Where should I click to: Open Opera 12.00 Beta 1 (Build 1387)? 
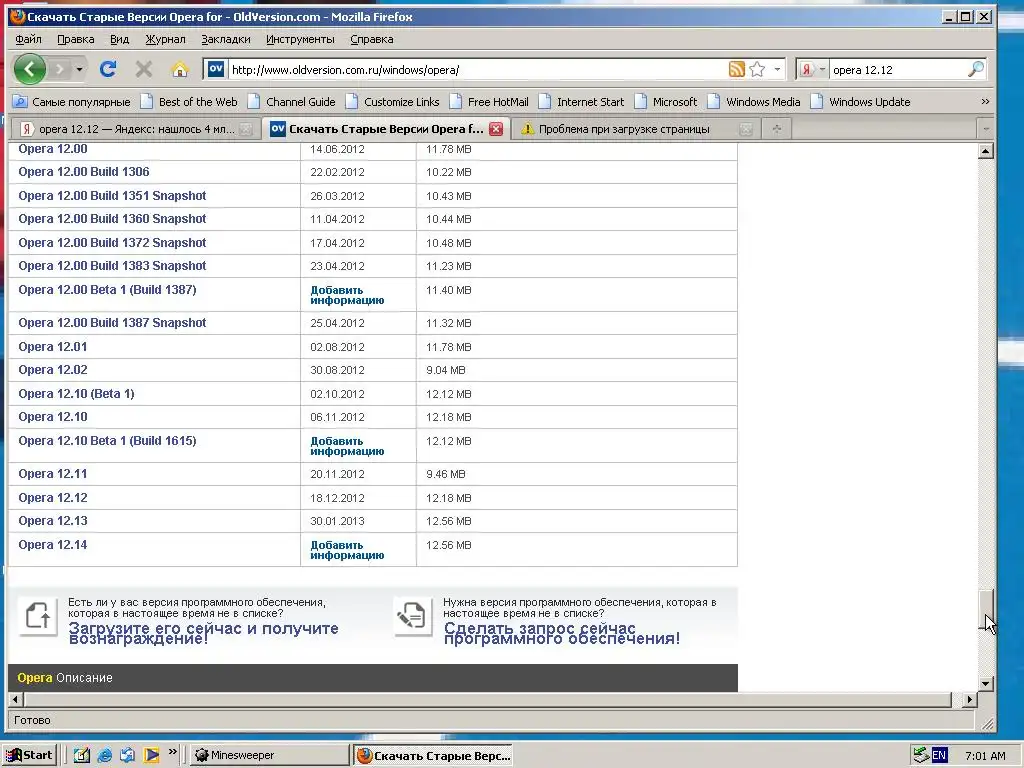[x=107, y=290]
